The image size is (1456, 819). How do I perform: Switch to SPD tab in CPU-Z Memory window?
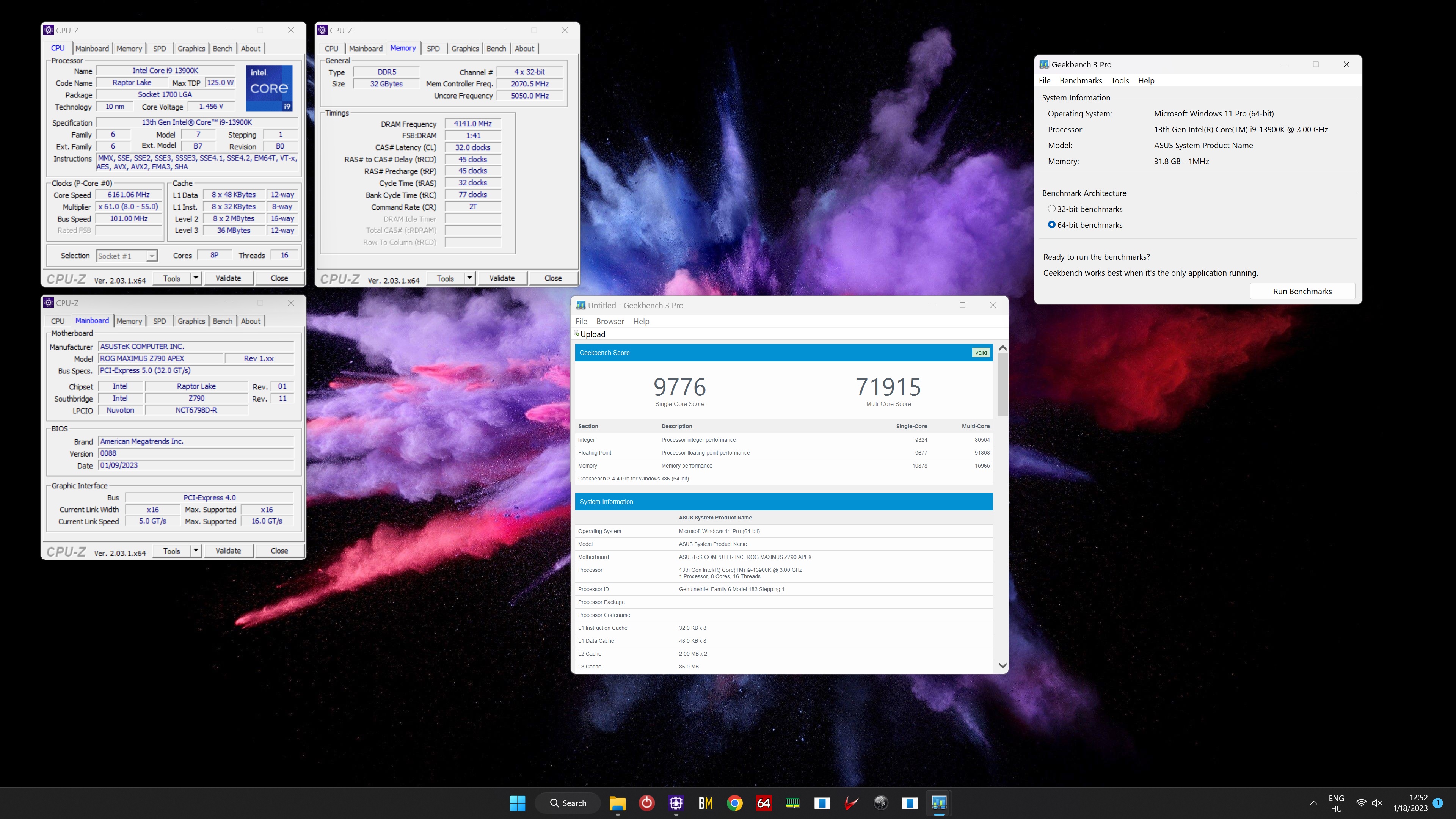433,49
